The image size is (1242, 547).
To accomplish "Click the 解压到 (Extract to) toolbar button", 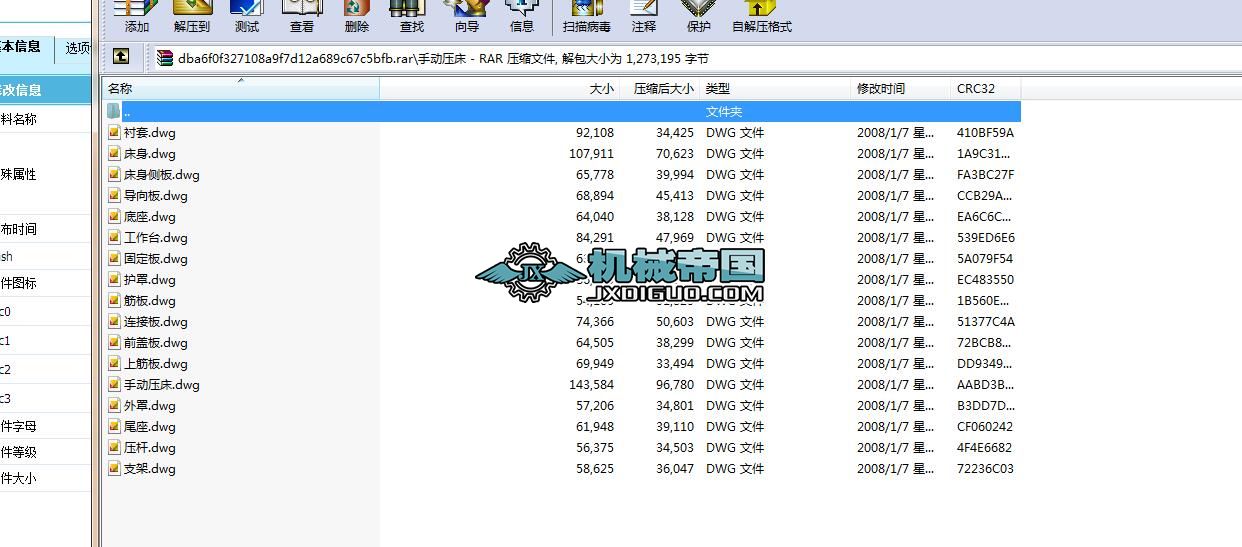I will click(192, 17).
